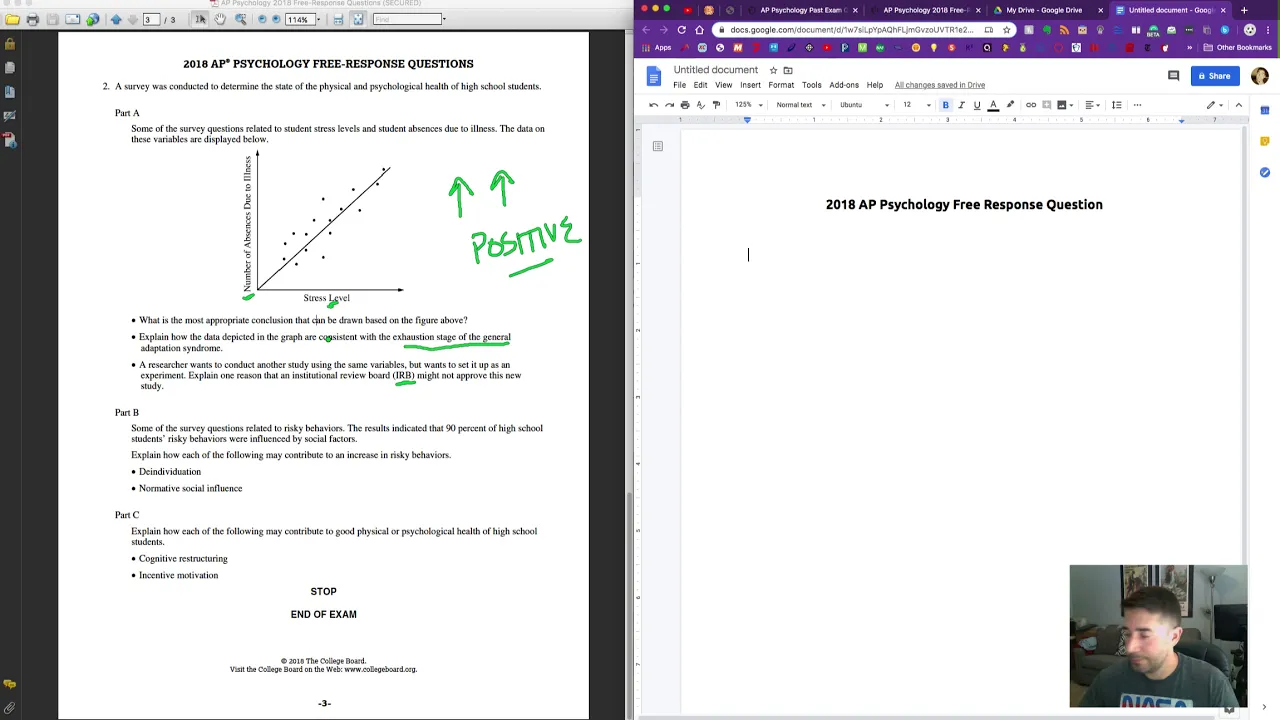This screenshot has width=1280, height=720.
Task: Reload the page in Chrome
Action: (682, 30)
